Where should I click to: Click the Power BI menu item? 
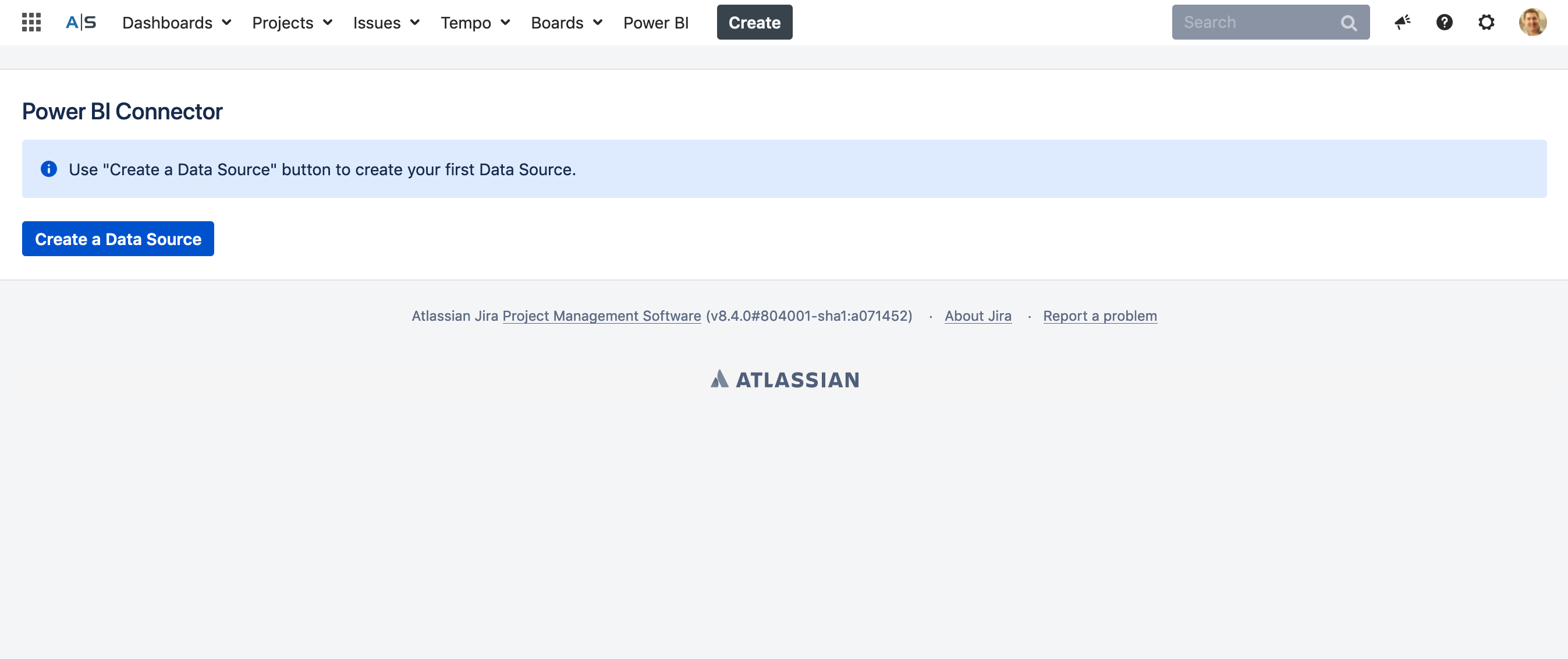[x=656, y=22]
